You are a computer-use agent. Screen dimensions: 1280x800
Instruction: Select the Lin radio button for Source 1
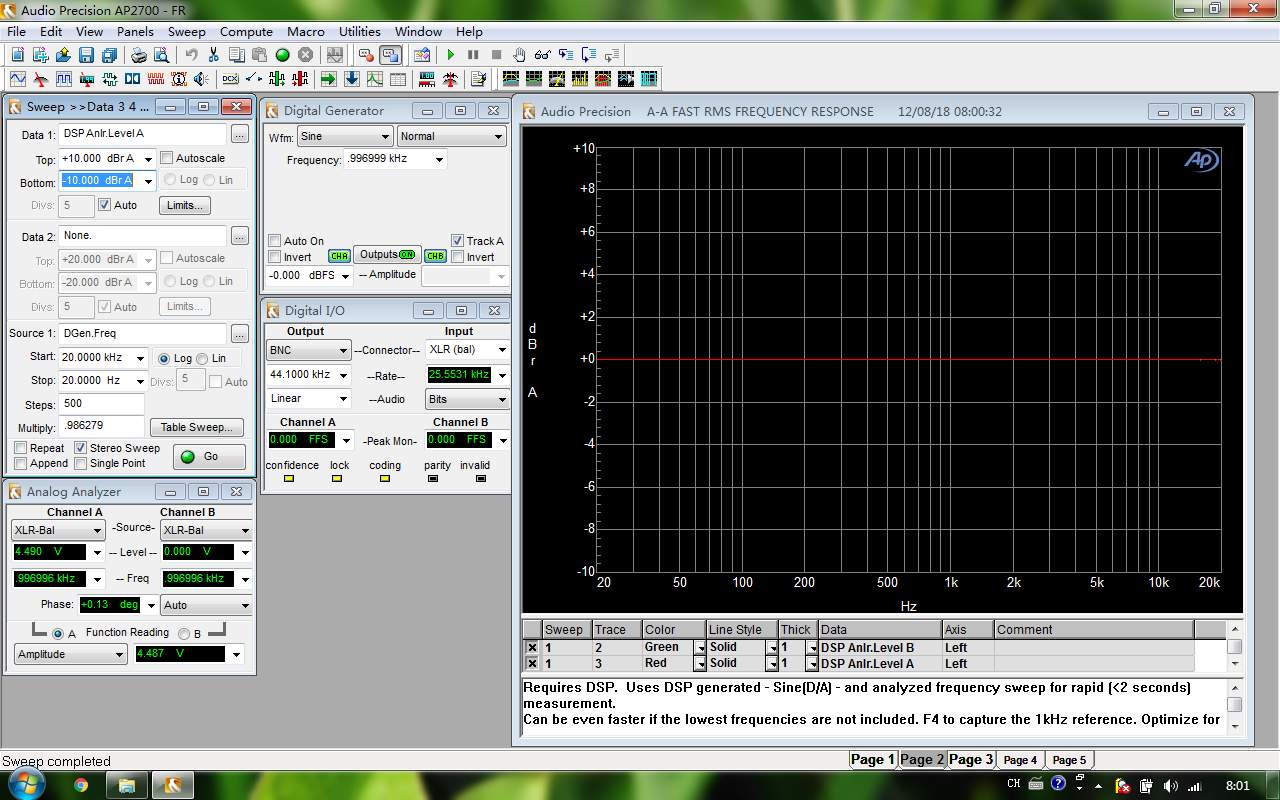point(202,358)
